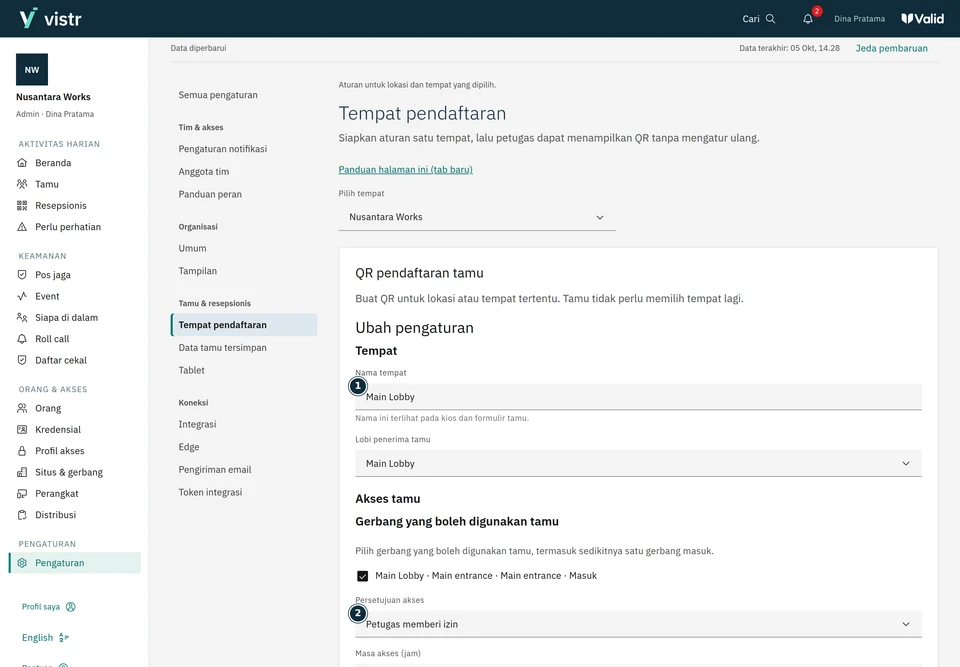Open Tempat pendaftaran settings item
The width and height of the screenshot is (960, 667).
tap(244, 325)
